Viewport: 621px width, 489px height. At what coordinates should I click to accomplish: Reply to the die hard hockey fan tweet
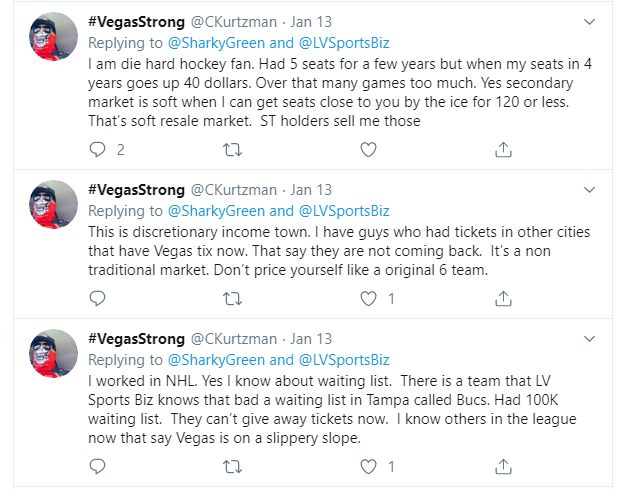(98, 149)
